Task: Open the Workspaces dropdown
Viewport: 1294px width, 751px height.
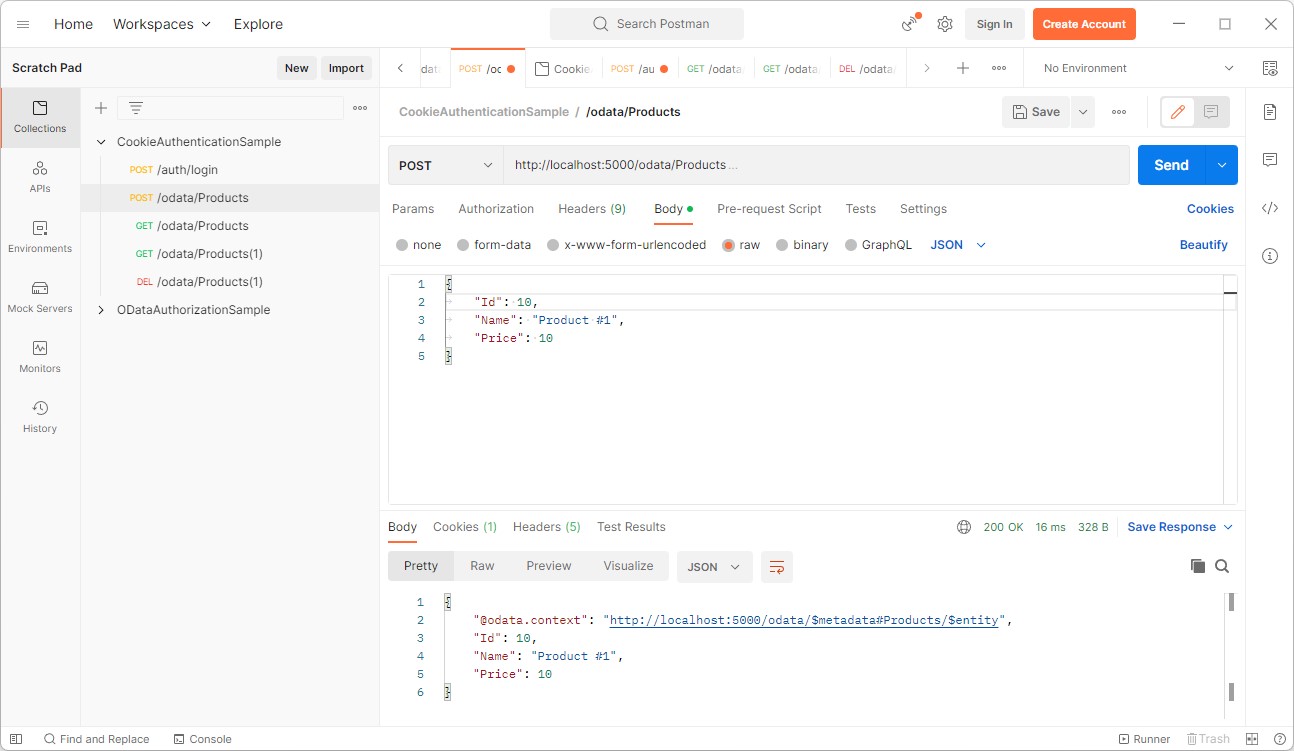Action: pyautogui.click(x=162, y=24)
